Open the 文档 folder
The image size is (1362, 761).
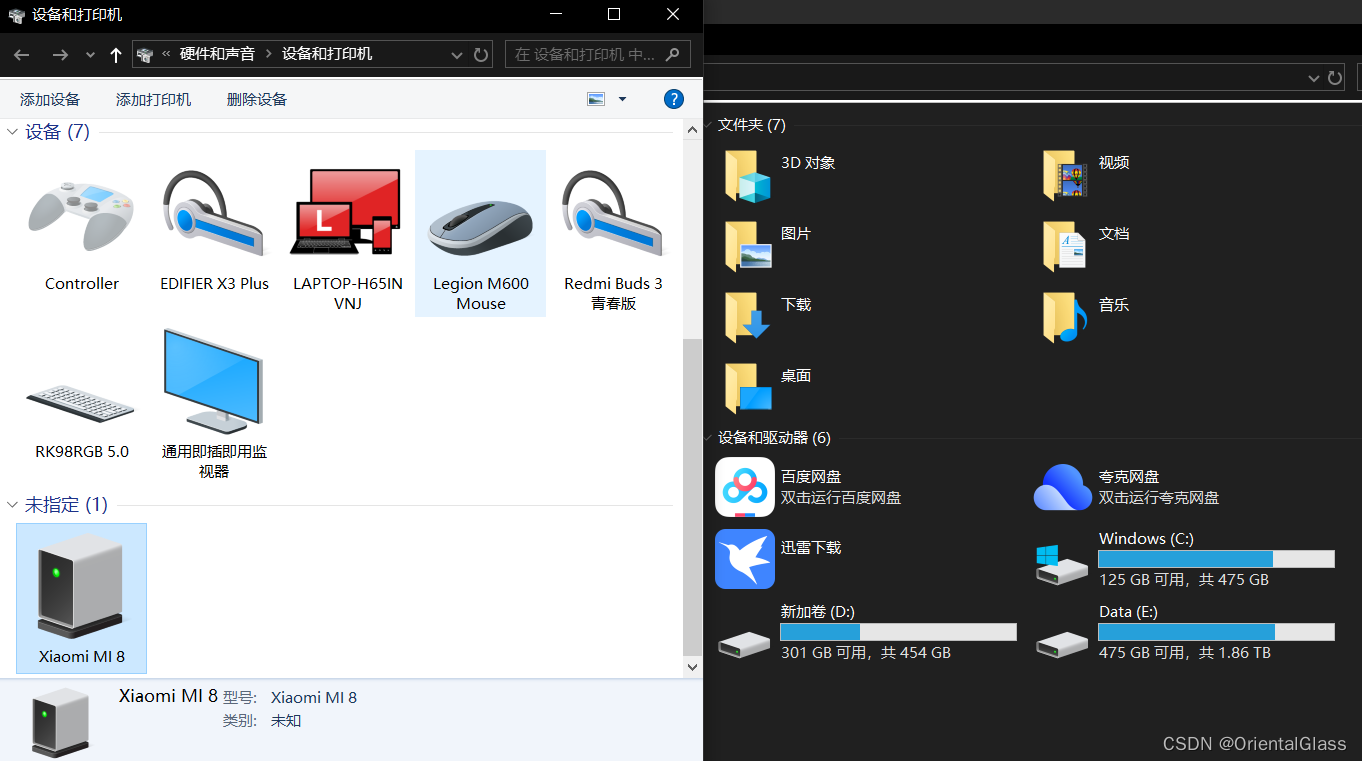(1065, 246)
